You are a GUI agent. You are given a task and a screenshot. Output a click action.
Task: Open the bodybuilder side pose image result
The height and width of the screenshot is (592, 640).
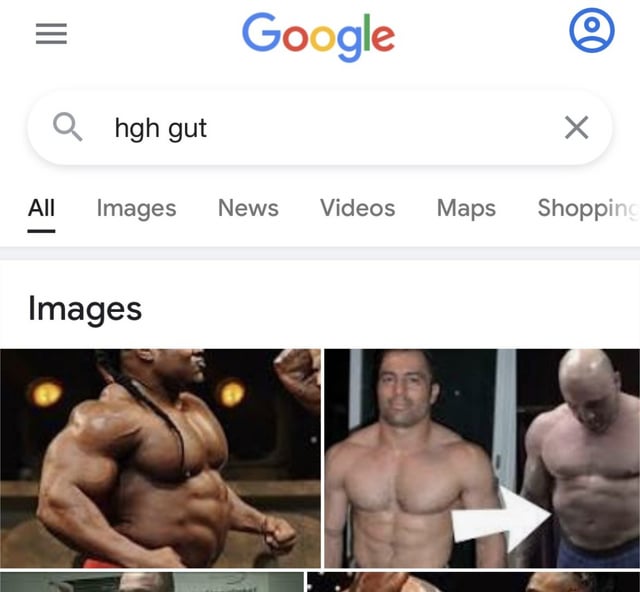click(x=160, y=458)
